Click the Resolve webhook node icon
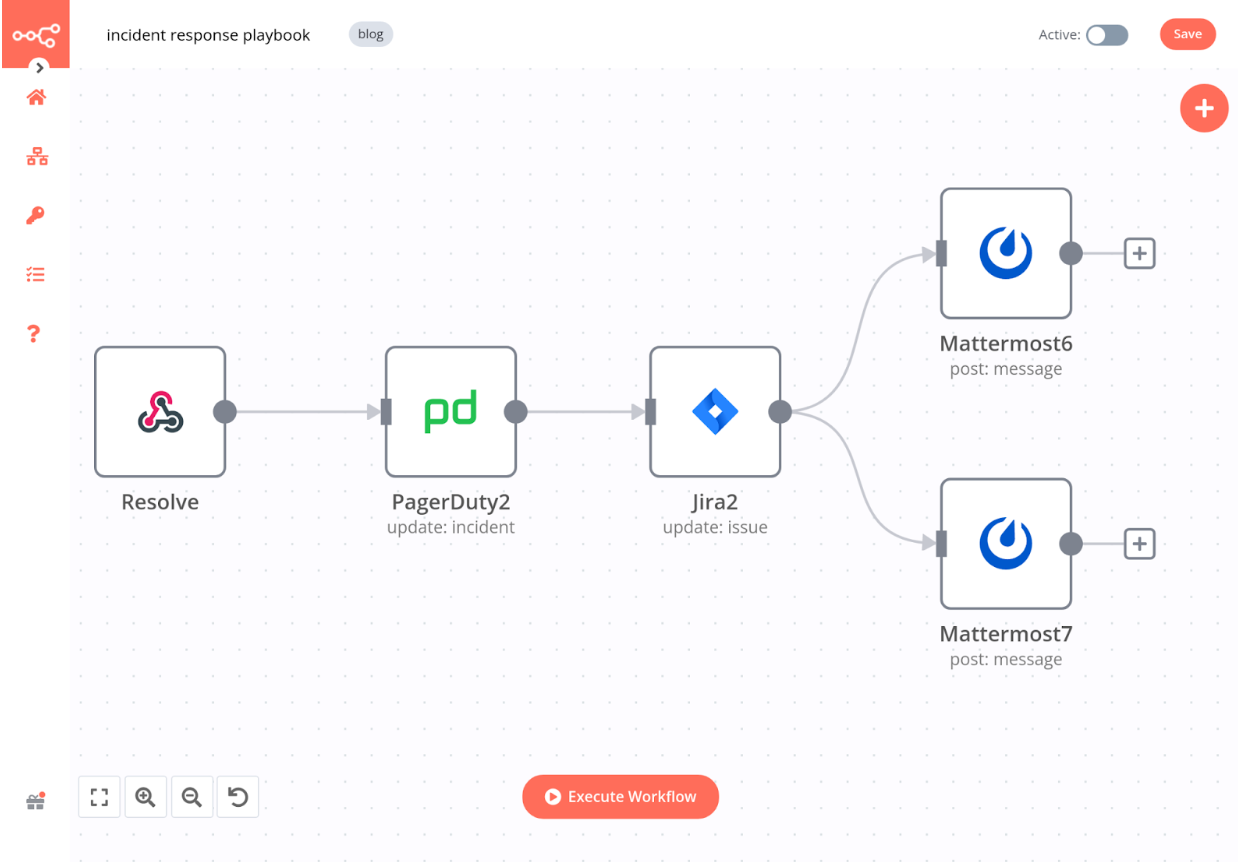 click(x=160, y=411)
